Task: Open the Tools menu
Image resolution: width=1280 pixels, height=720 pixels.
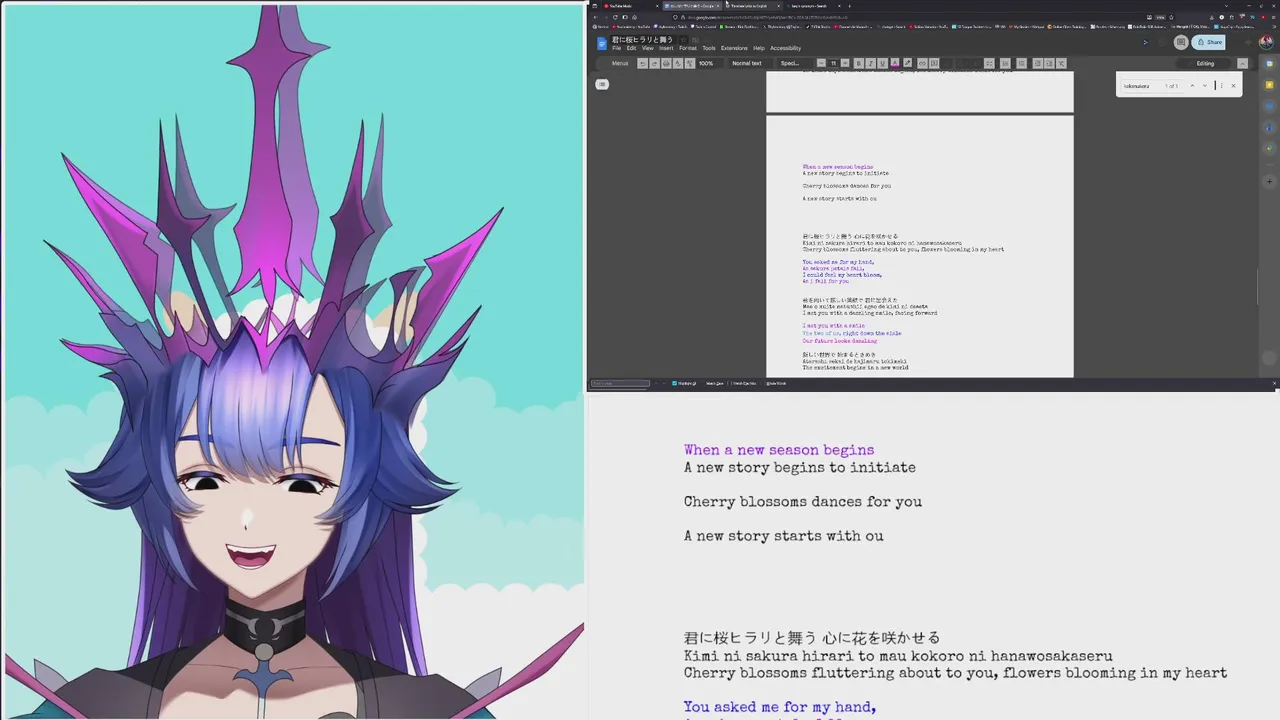Action: [x=709, y=48]
